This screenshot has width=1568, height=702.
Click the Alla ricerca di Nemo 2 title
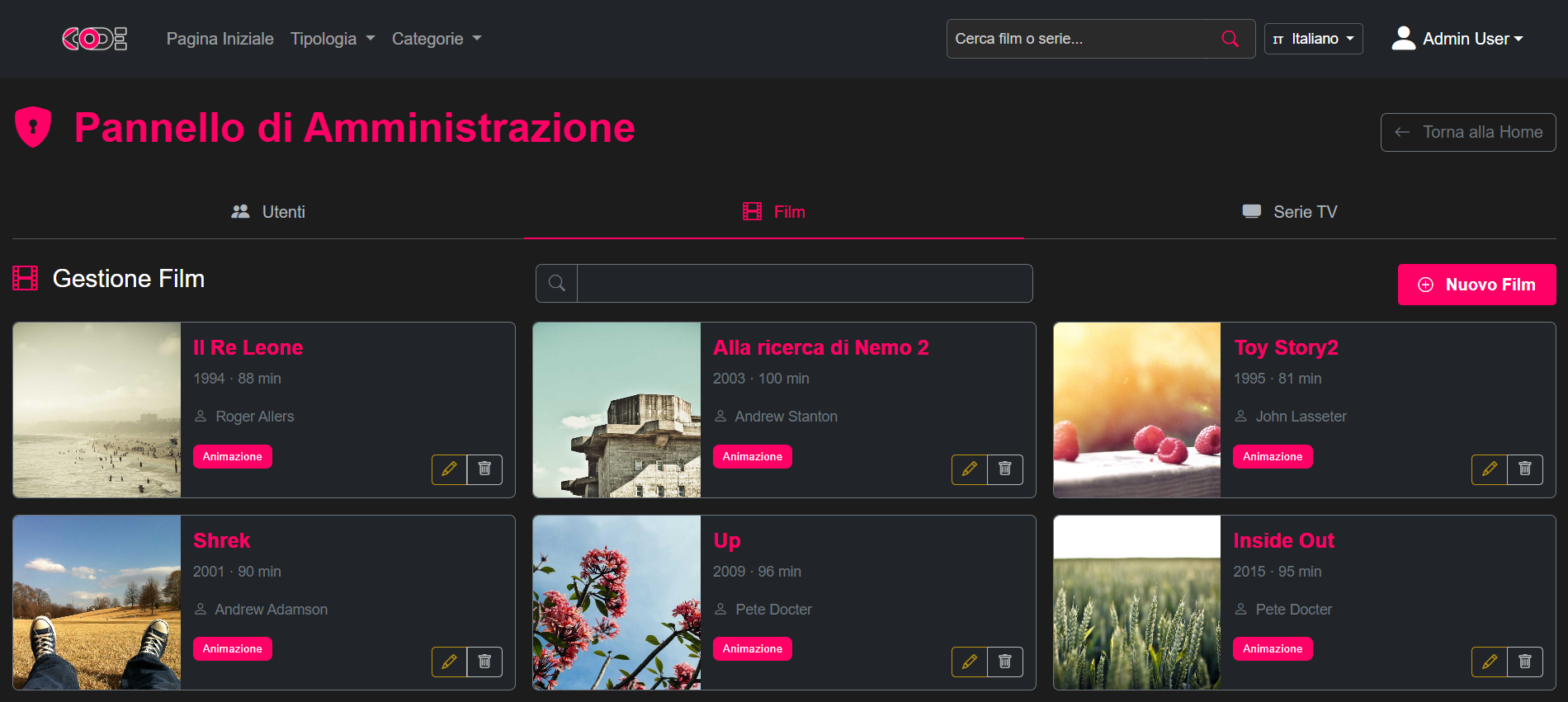coord(821,347)
